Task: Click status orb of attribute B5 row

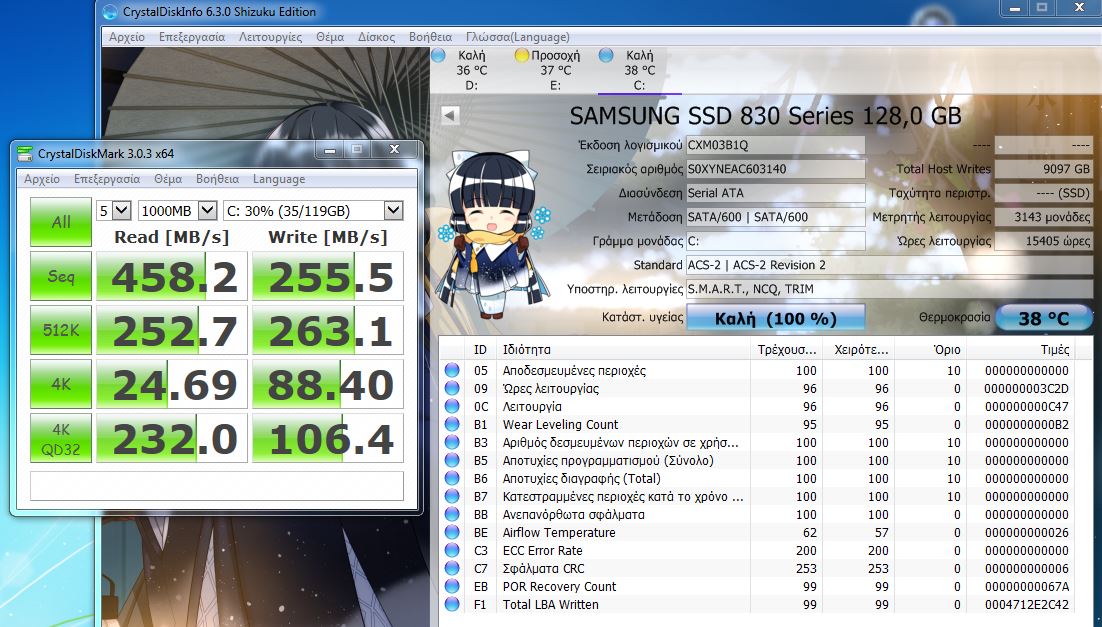Action: (x=452, y=460)
